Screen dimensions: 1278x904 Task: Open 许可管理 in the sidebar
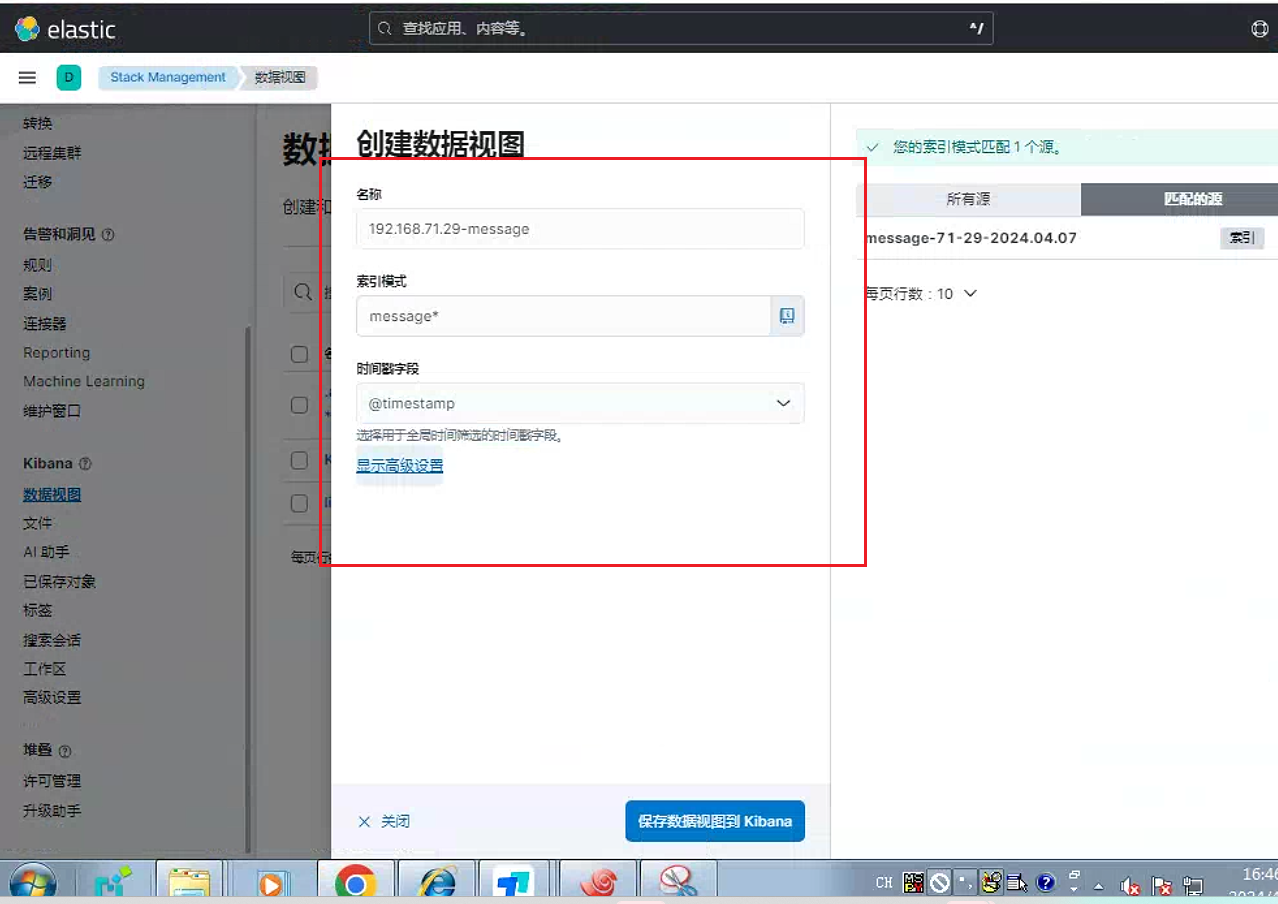[x=52, y=781]
